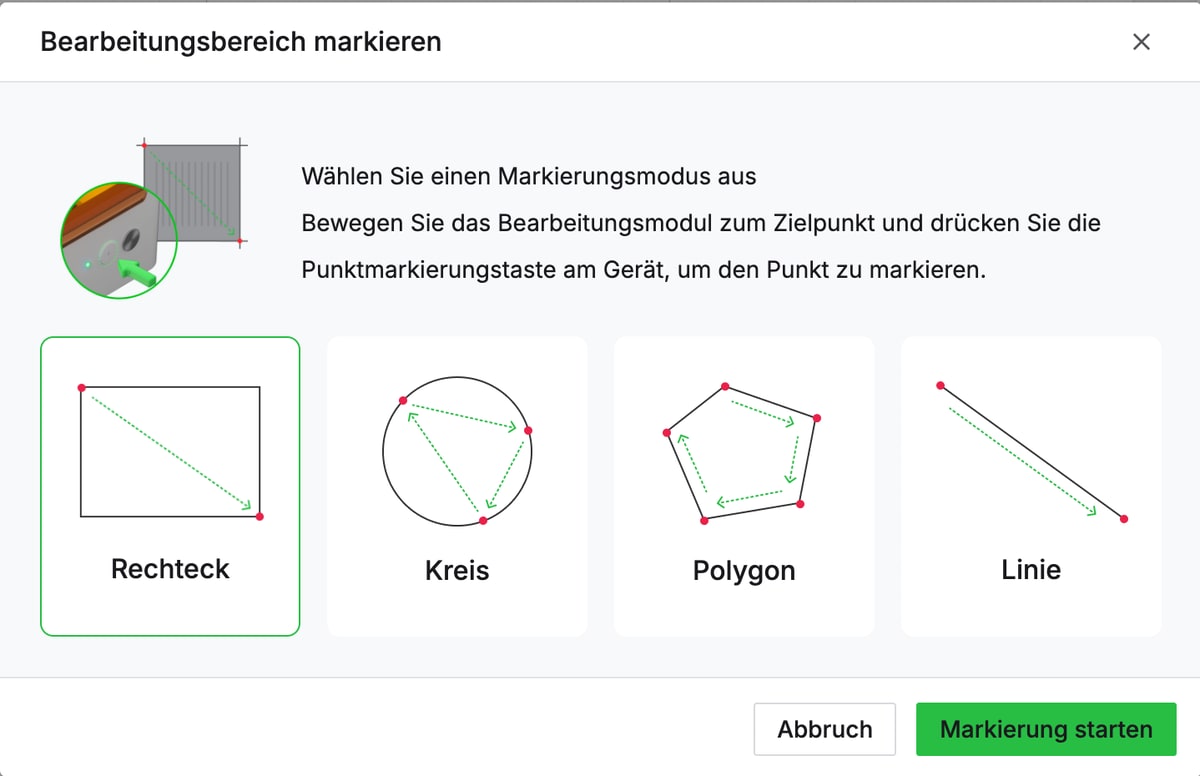
Task: Choose the pentagon polygon diagram icon
Action: point(744,452)
